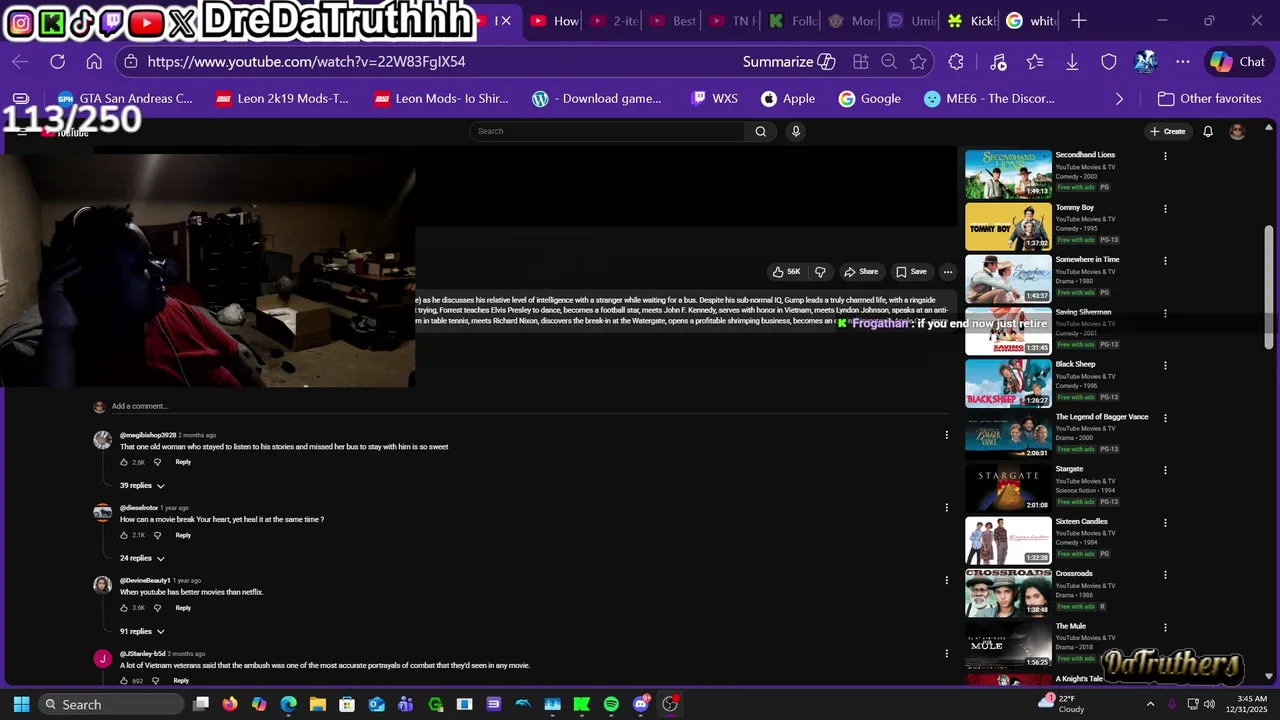Switch to the '2-ite' browser tab
This screenshot has height=720, width=1280.
pos(614,21)
